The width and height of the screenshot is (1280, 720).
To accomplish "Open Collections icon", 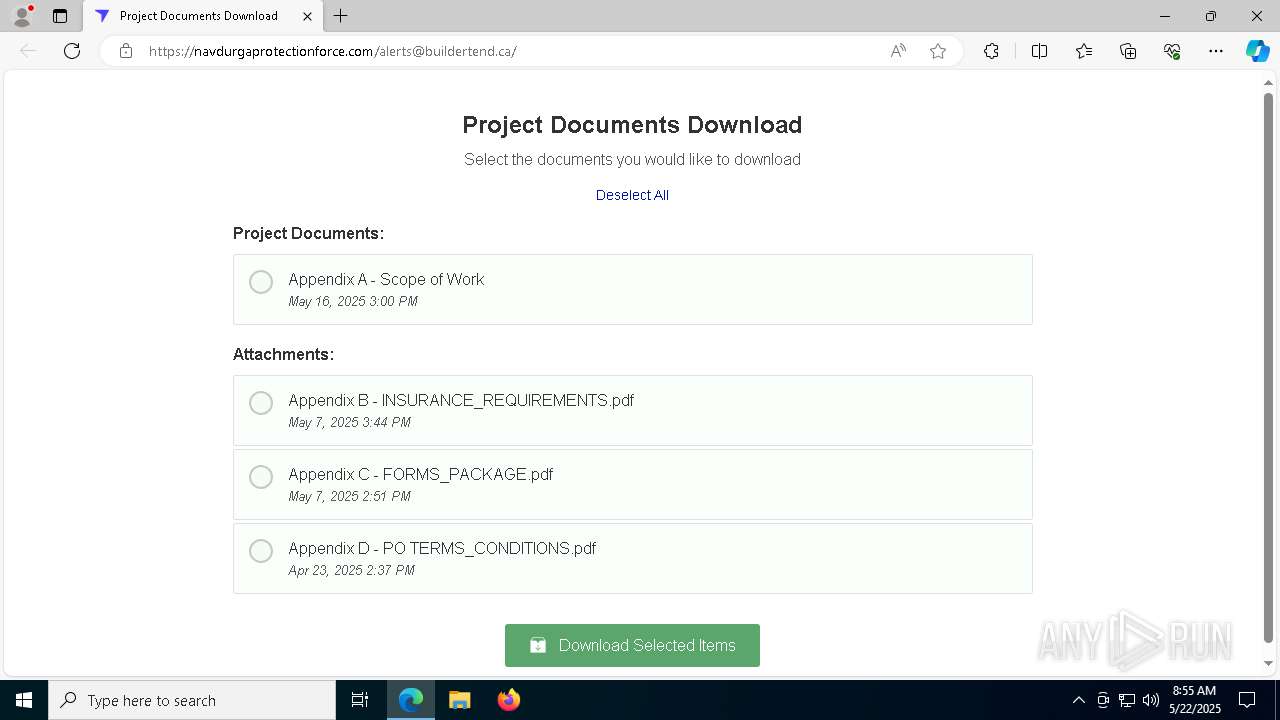I will (1128, 51).
